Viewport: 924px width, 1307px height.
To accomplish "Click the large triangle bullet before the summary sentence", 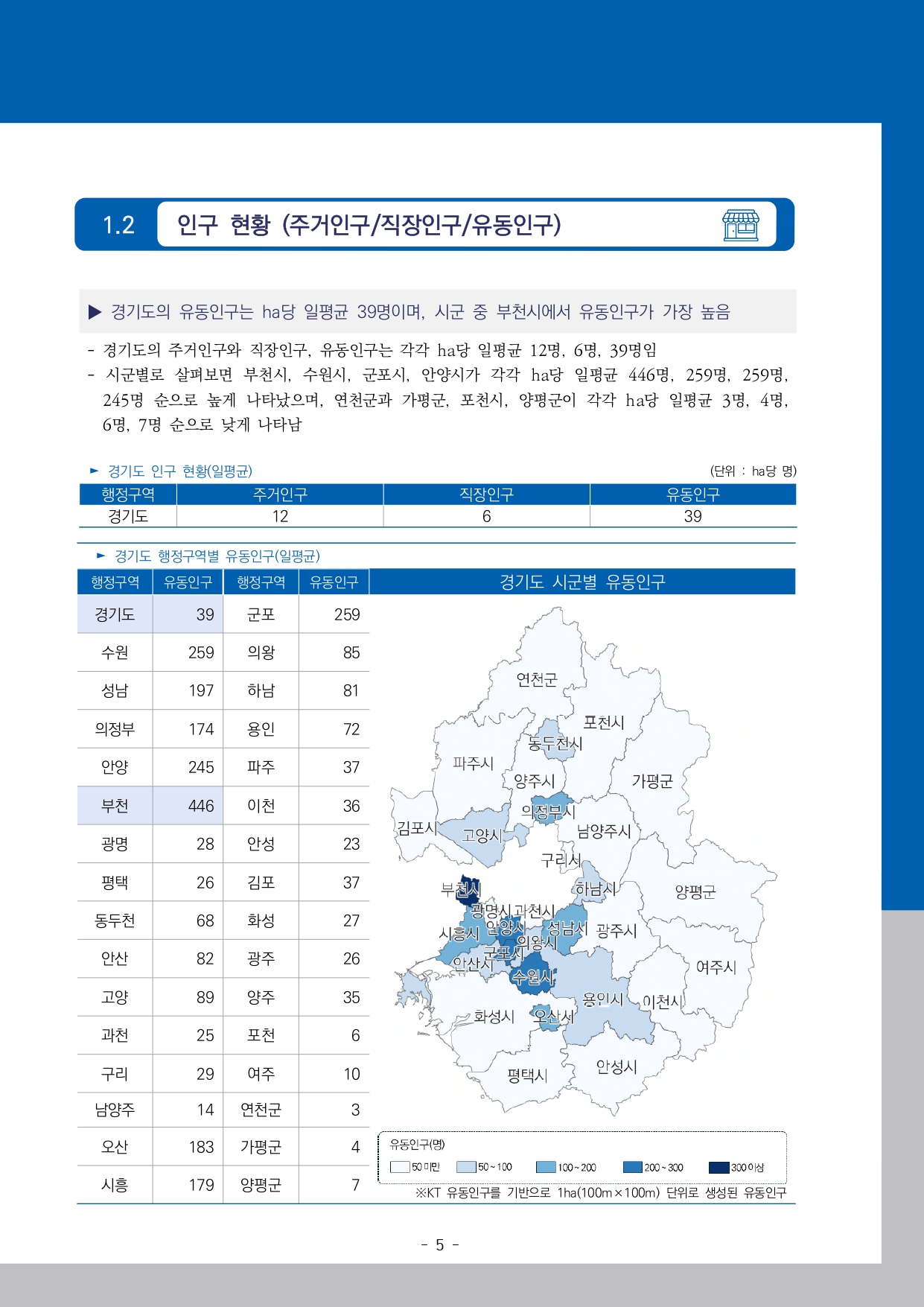I will click(x=95, y=312).
